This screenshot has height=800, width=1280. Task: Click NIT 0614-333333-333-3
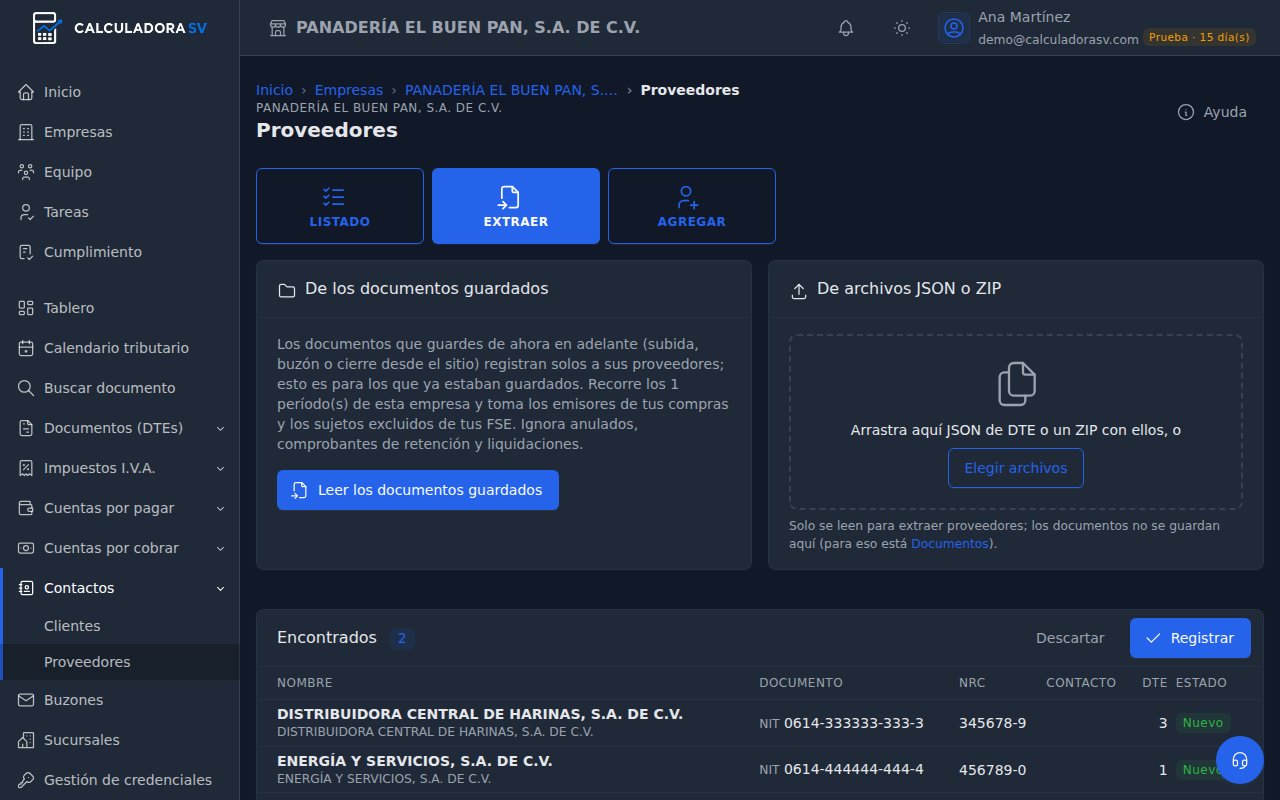pos(841,723)
